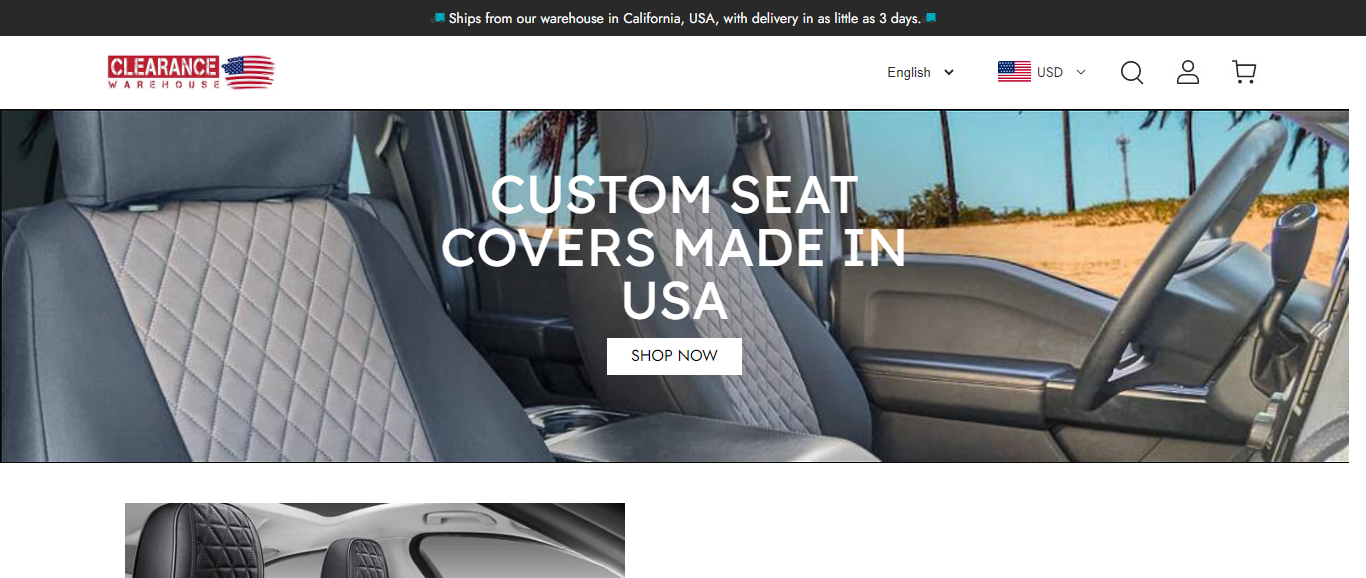Click the red CLEARANCE word in logo

pyautogui.click(x=163, y=67)
